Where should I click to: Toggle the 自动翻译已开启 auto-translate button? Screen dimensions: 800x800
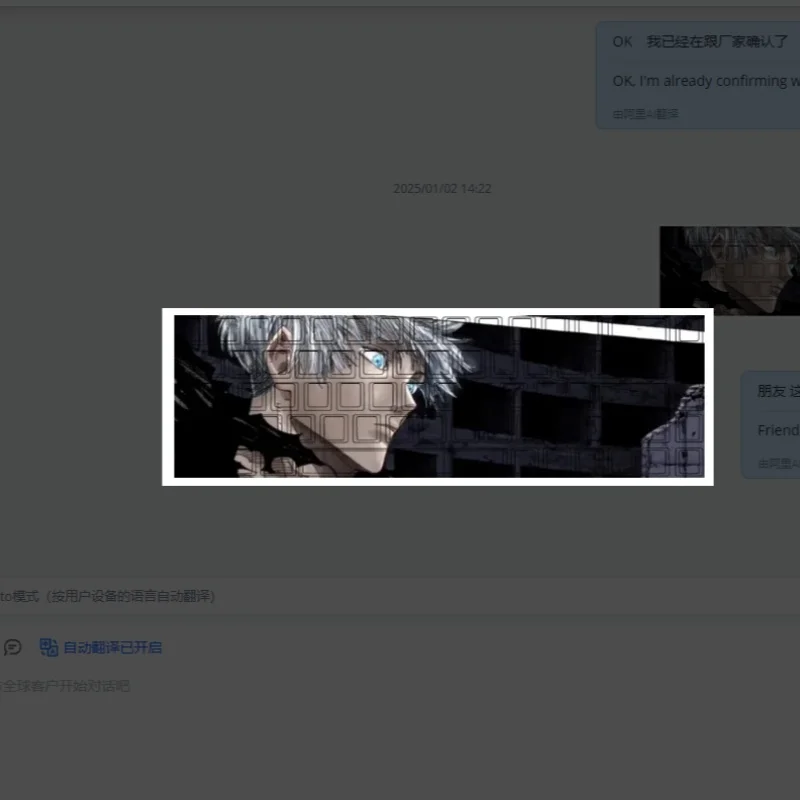coord(101,647)
